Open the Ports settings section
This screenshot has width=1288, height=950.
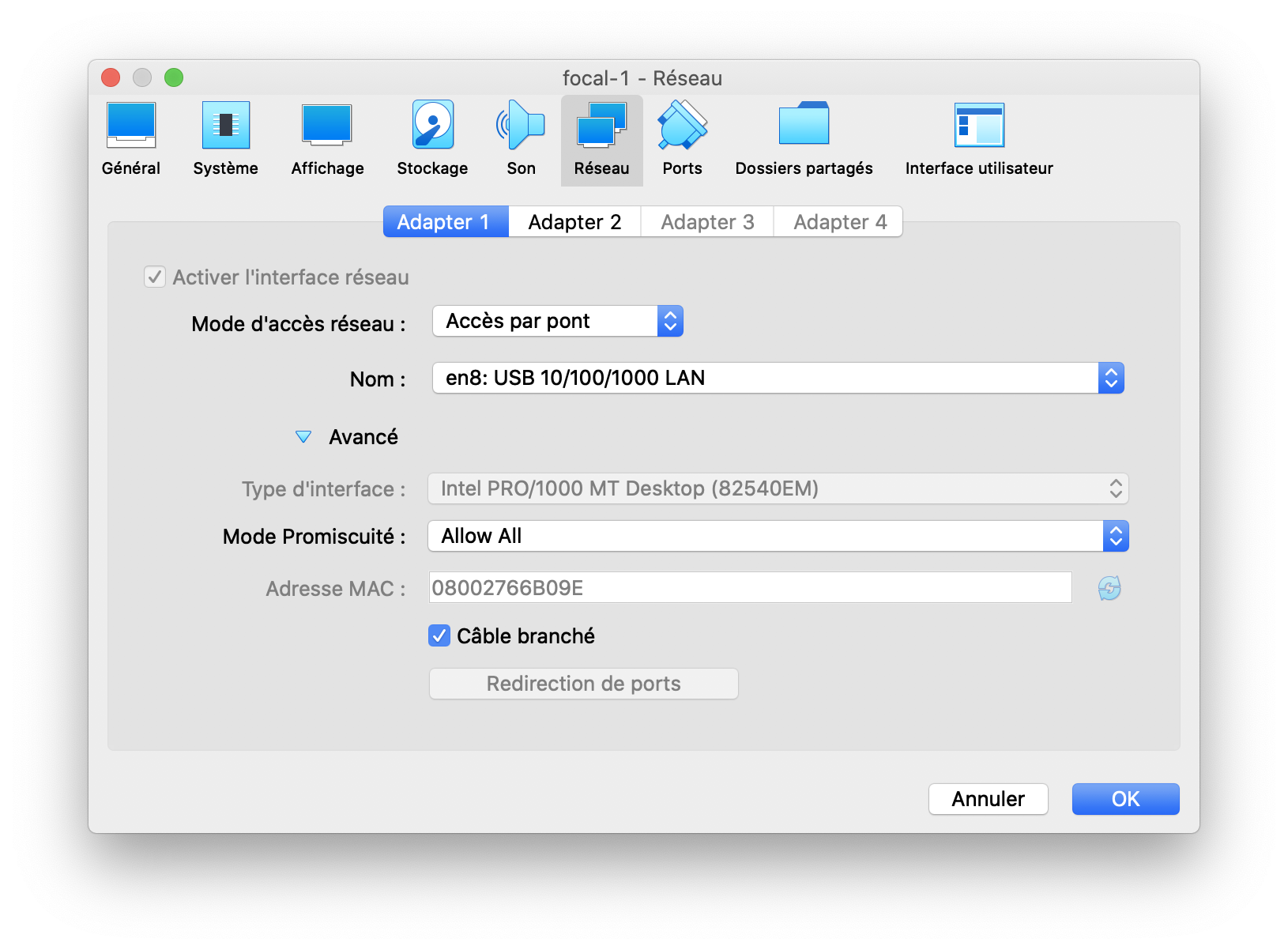pos(682,140)
